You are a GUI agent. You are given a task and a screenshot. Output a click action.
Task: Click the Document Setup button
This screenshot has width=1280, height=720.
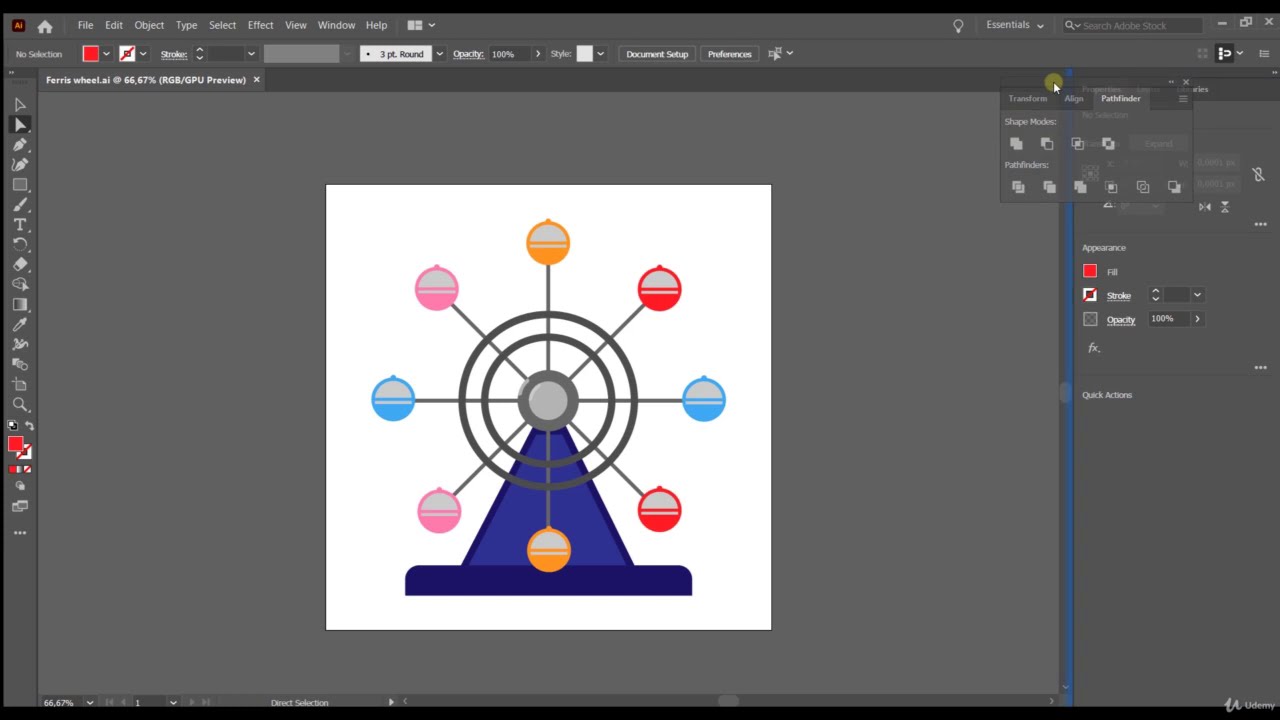tap(657, 54)
